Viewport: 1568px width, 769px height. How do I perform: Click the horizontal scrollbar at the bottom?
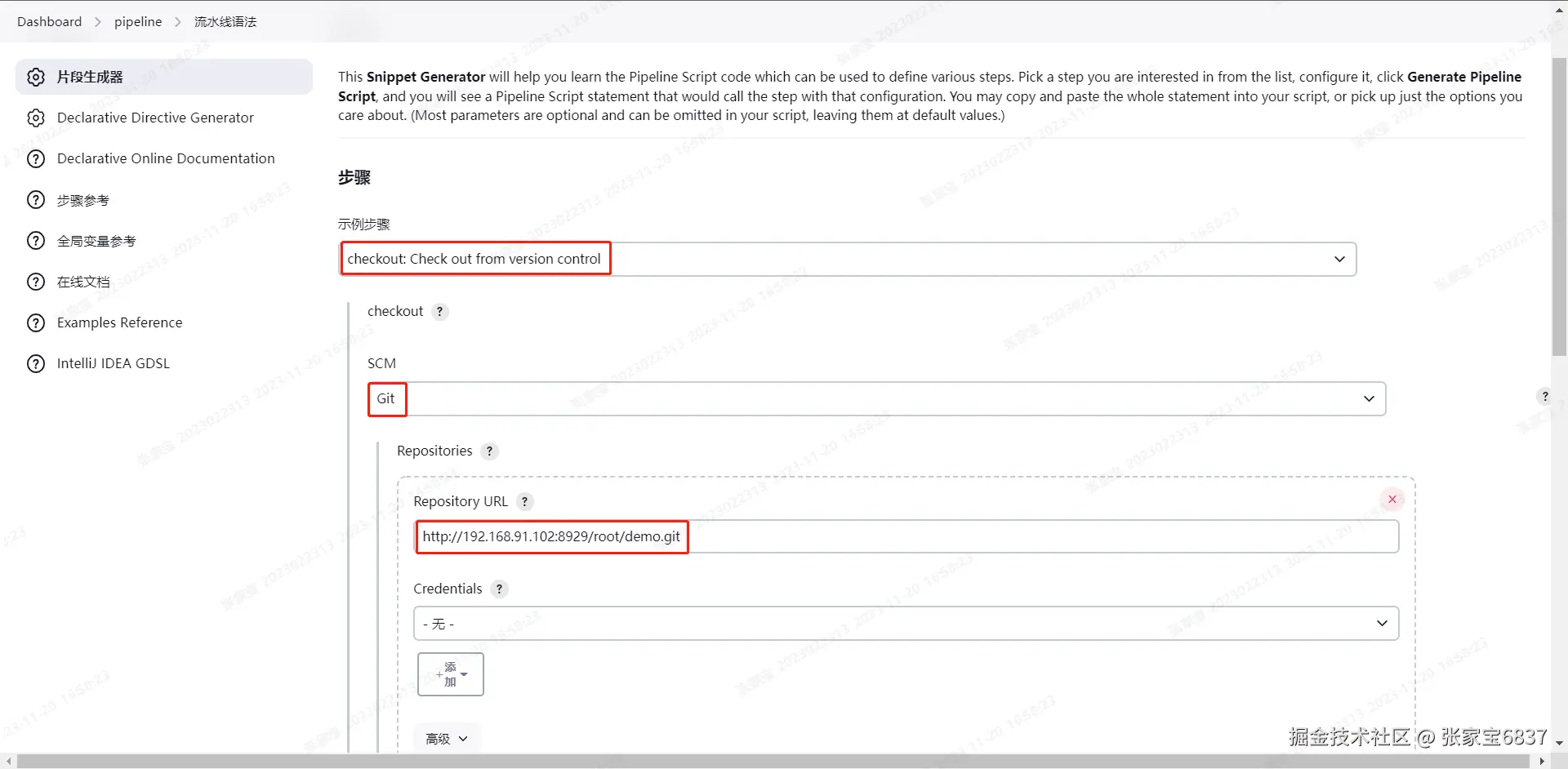772,761
